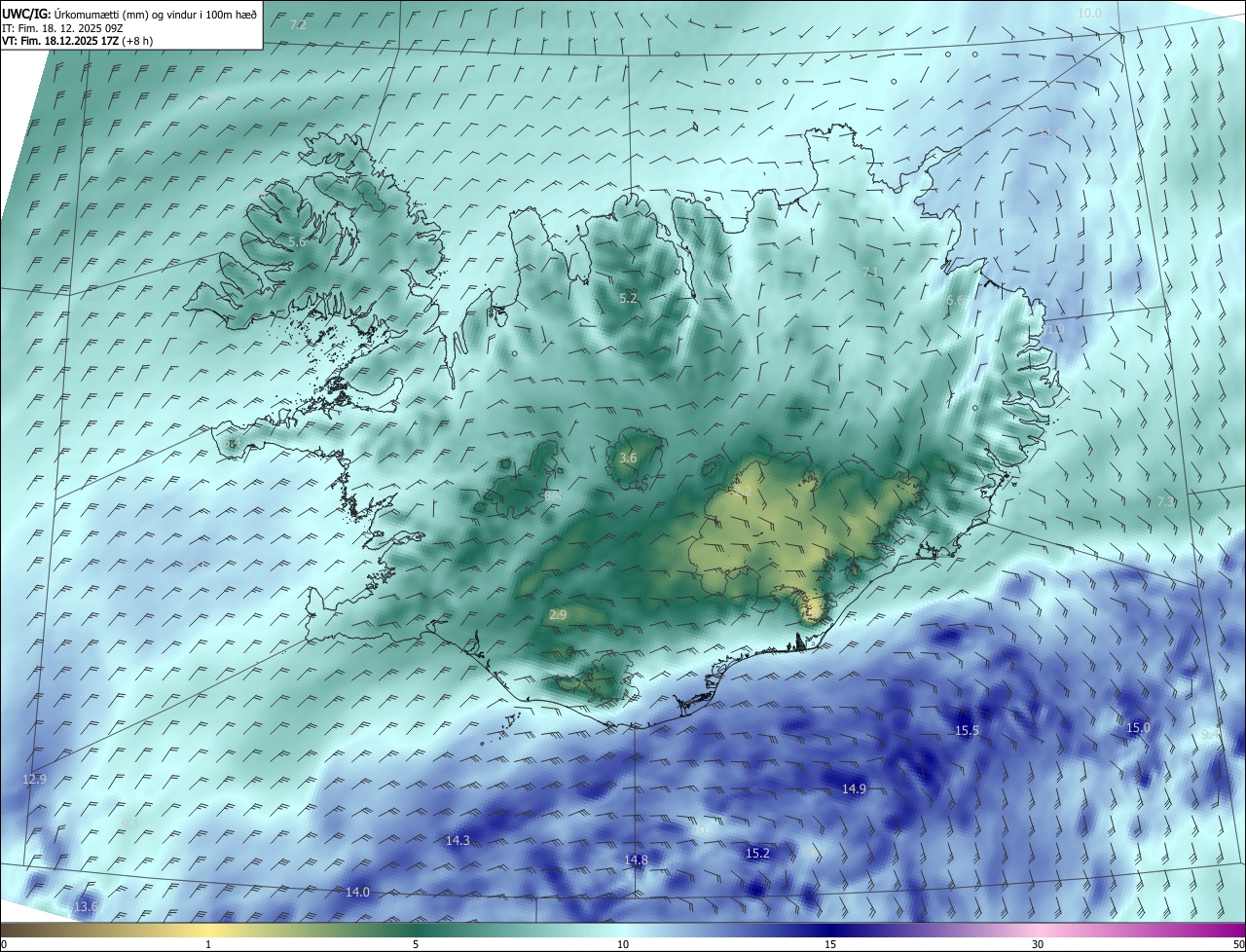The width and height of the screenshot is (1246, 952).
Task: Click the 14.8 value label on the map
Action: pos(636,860)
